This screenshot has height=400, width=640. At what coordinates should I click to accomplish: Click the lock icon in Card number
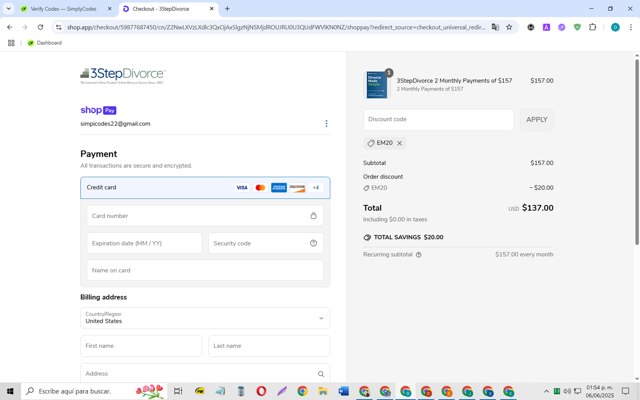tap(313, 216)
